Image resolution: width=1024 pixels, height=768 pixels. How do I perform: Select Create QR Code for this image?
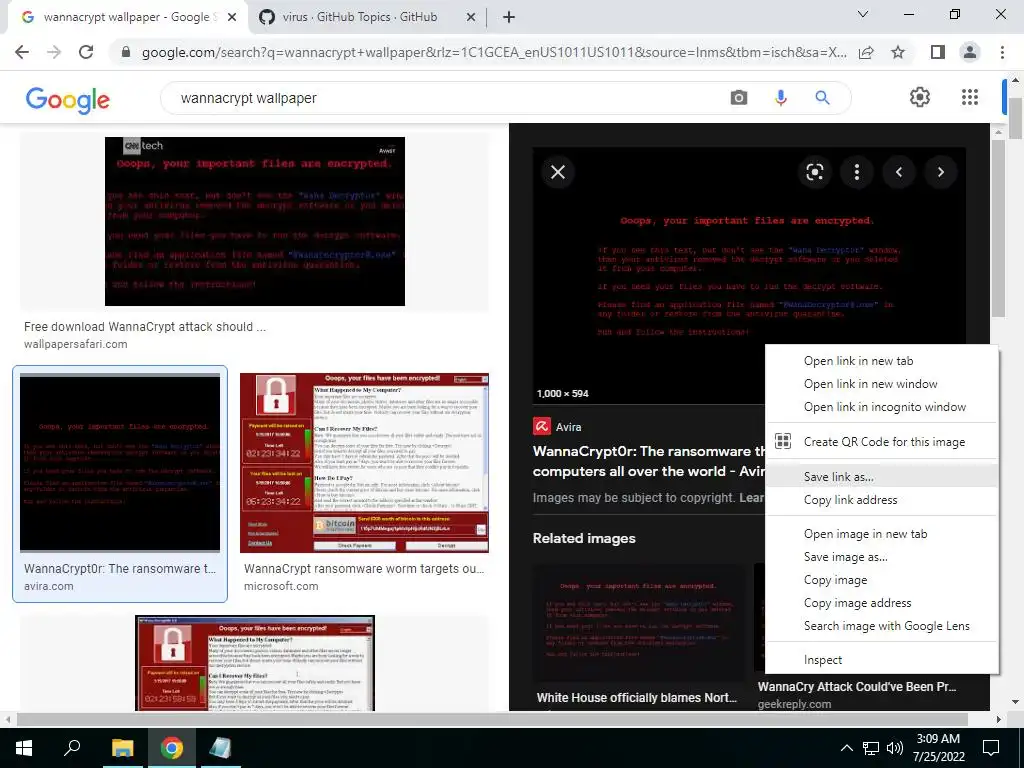coord(882,441)
